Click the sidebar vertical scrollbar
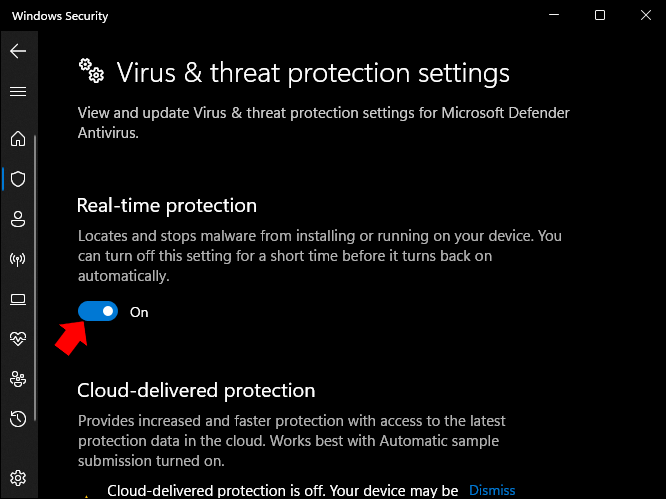Screen dimensions: 666x499 pos(35,278)
